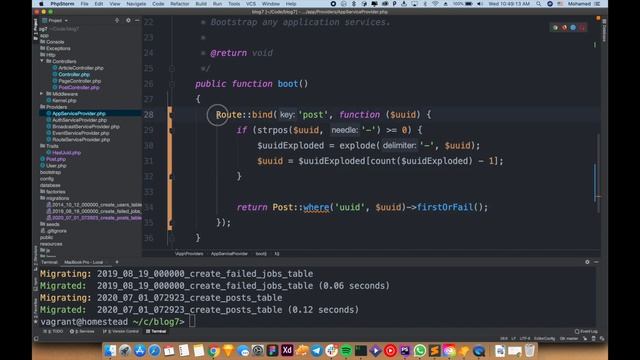Open Figma from the Dock
This screenshot has height=360, width=640.
(x=272, y=350)
